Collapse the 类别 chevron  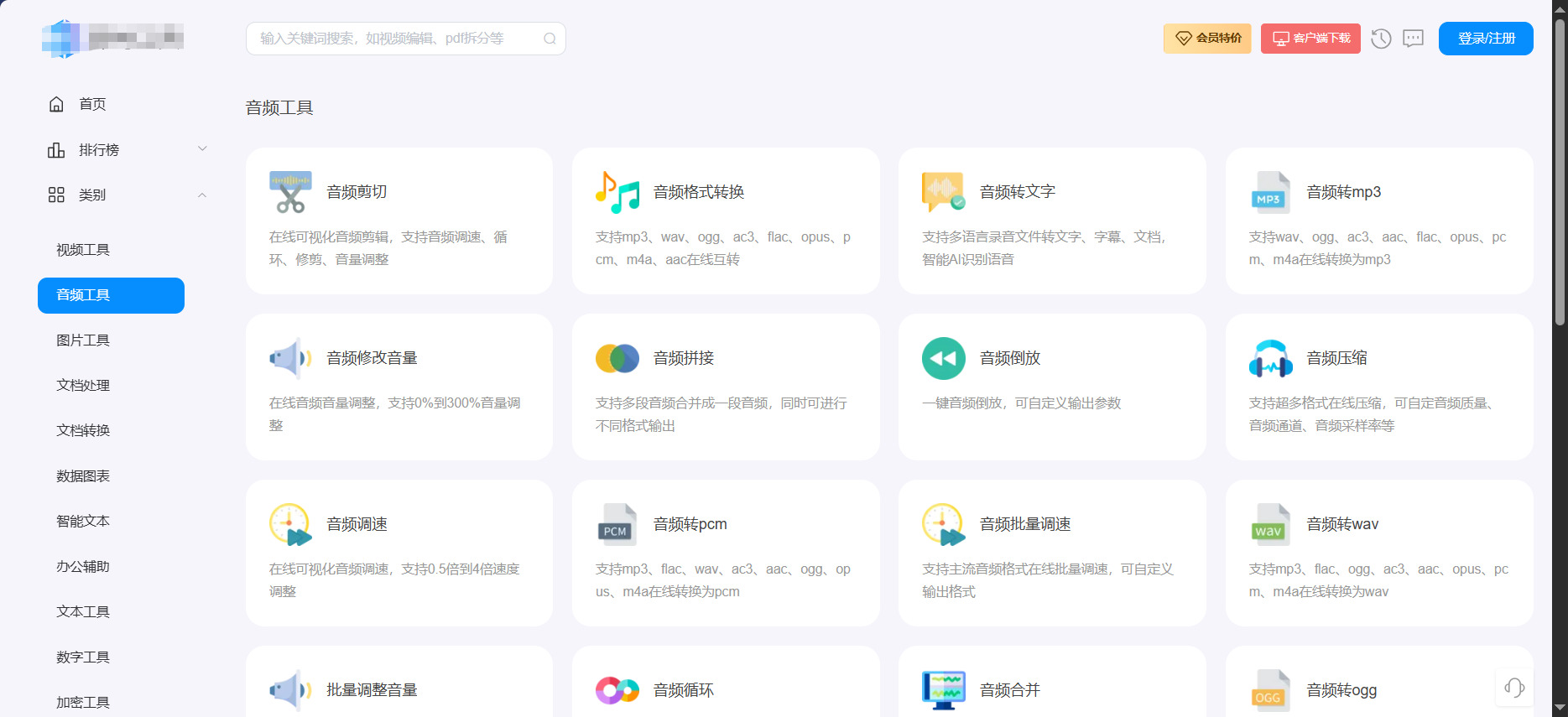[202, 195]
